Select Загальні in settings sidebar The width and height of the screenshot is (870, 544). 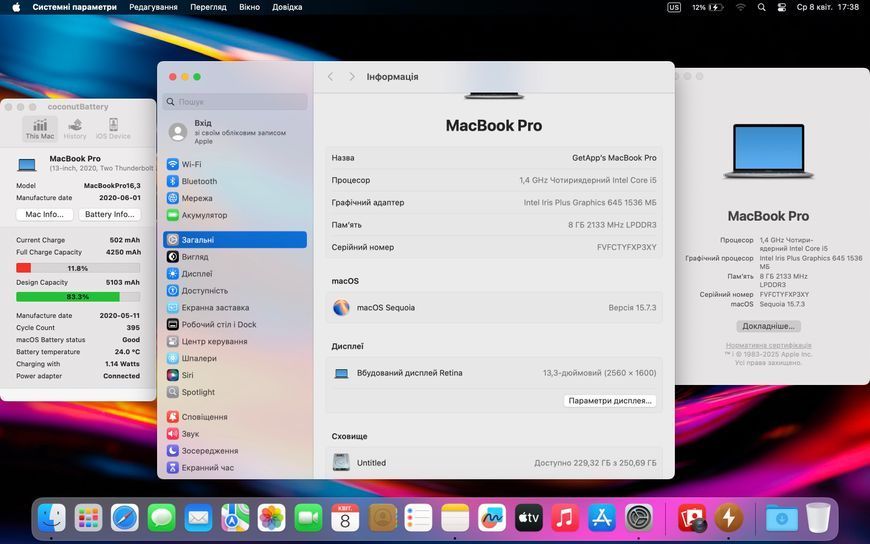click(x=235, y=240)
